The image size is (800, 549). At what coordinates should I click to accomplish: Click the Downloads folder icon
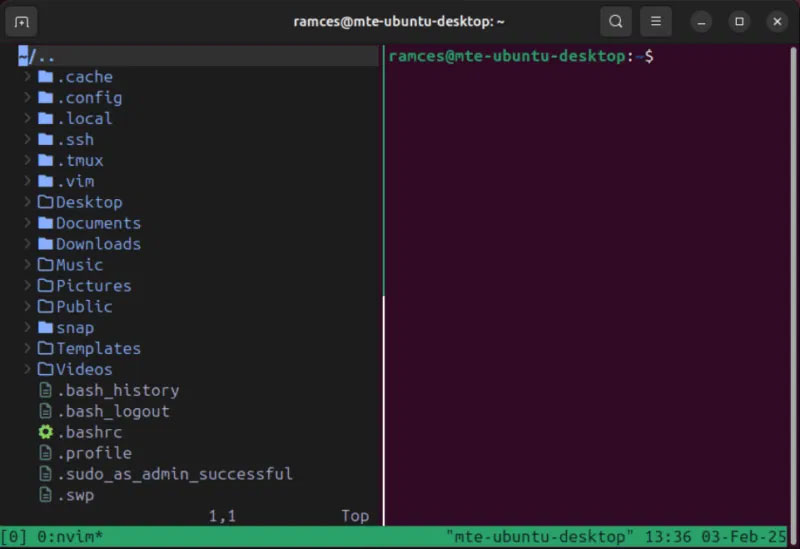click(45, 244)
